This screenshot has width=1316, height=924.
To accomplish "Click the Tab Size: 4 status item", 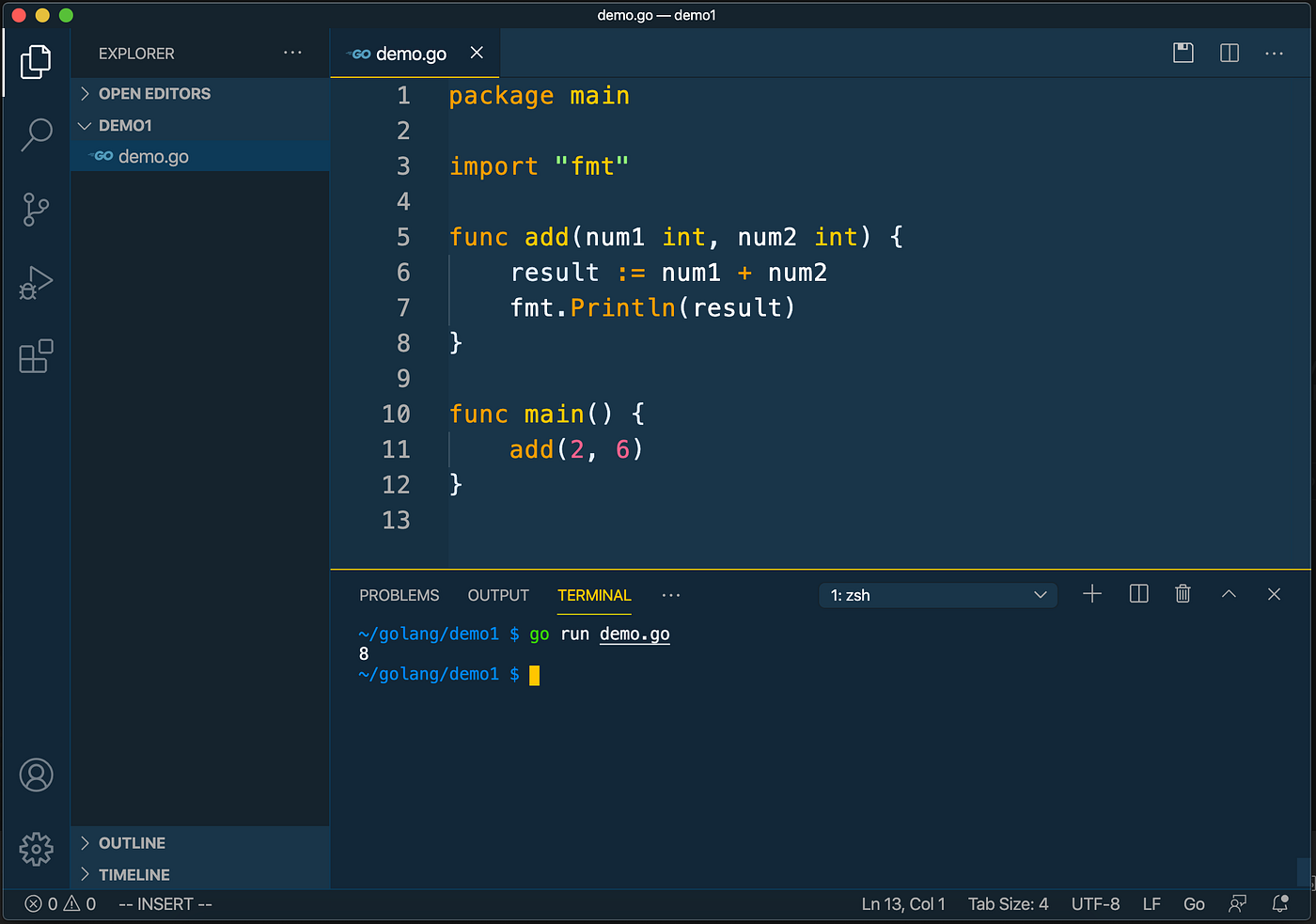I will click(x=1008, y=904).
